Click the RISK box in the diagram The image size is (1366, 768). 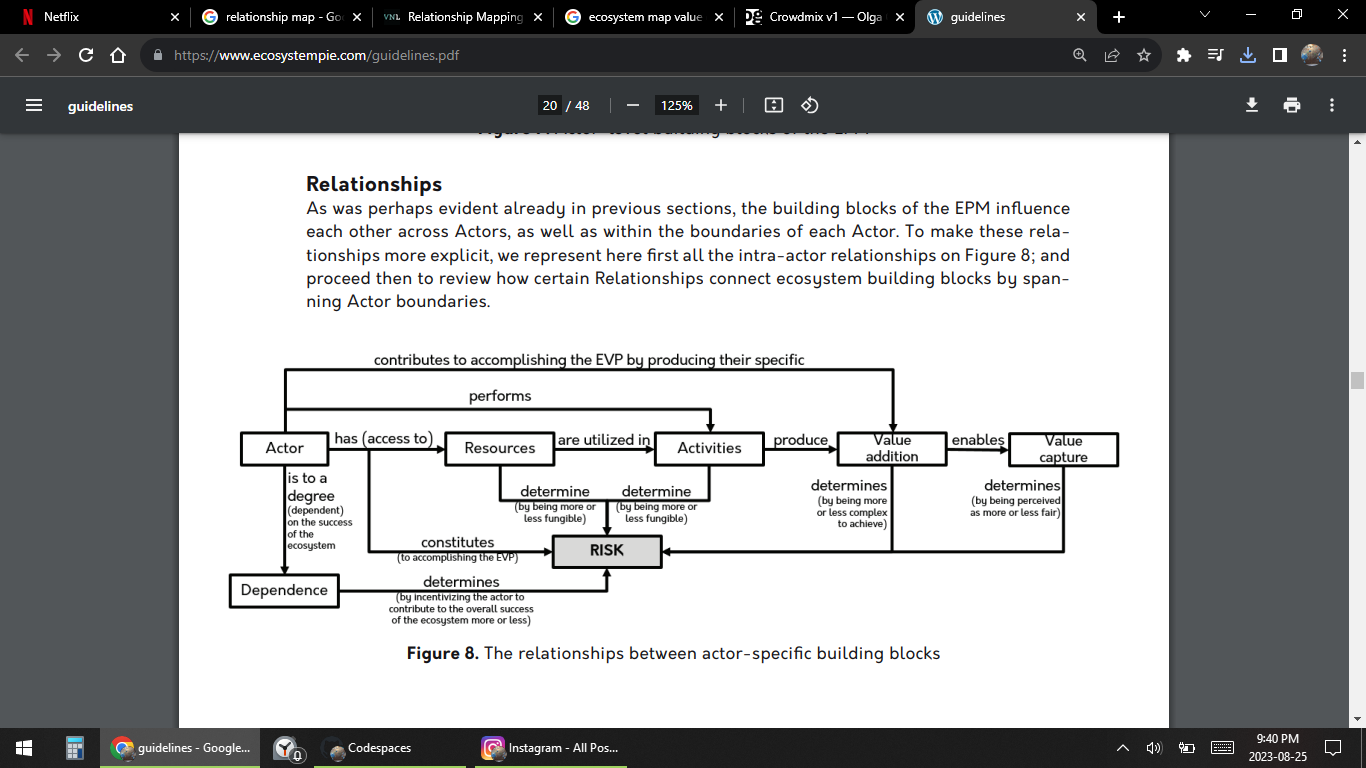[607, 551]
